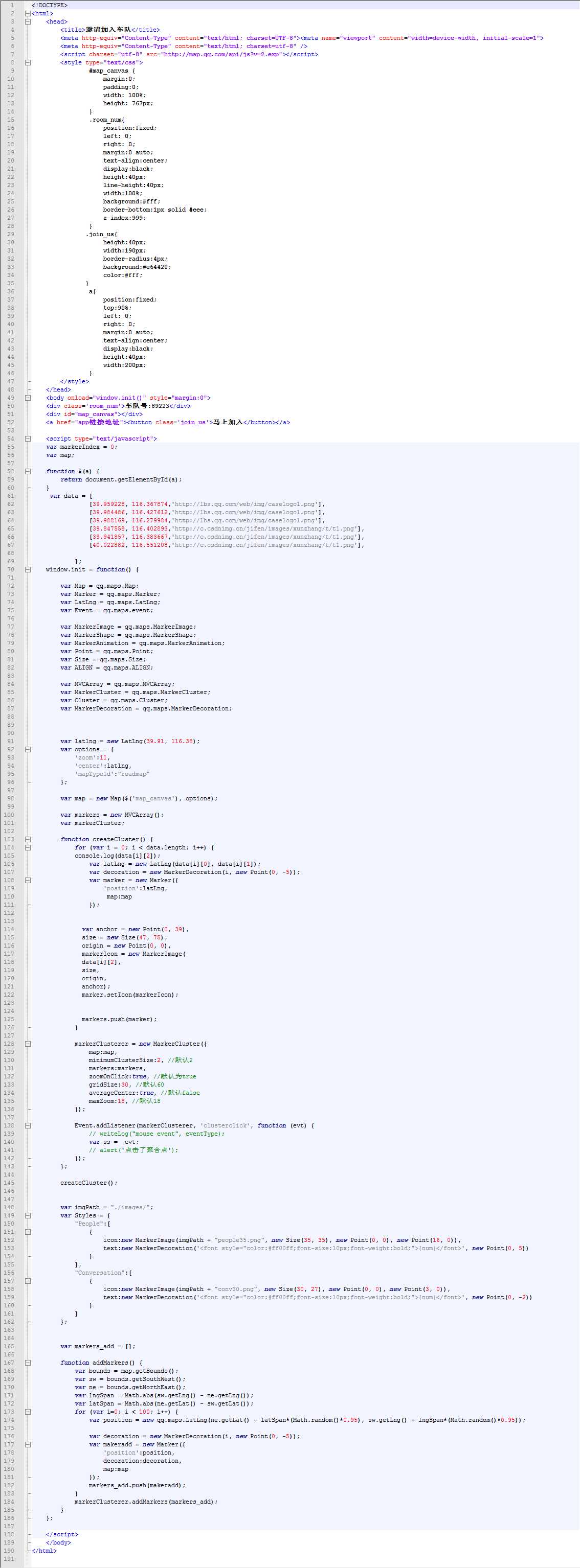Collapse the new Marker({ fold marker on line 108
The image size is (580, 1568).
click(28, 880)
